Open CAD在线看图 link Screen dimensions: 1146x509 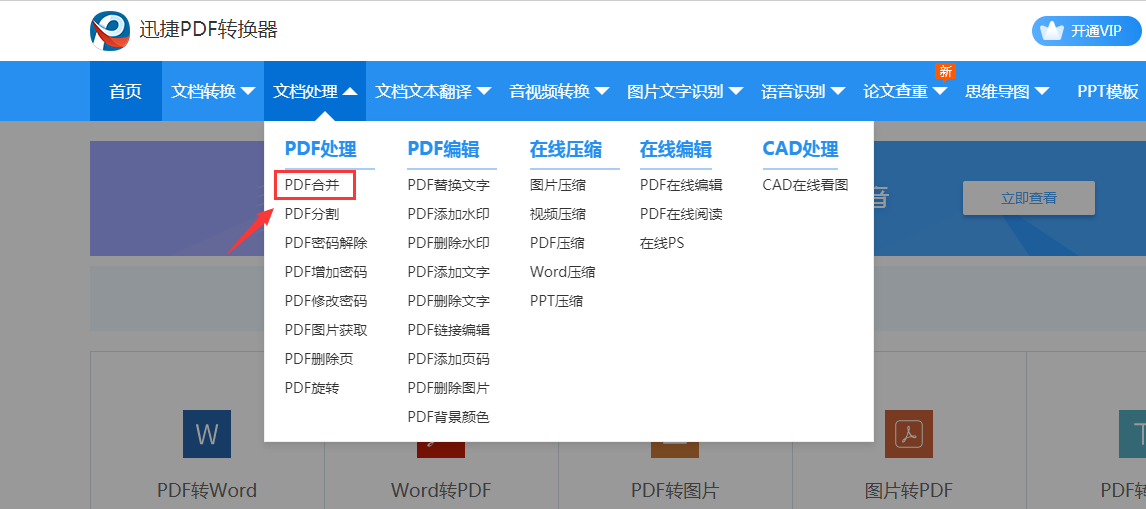pyautogui.click(x=805, y=185)
